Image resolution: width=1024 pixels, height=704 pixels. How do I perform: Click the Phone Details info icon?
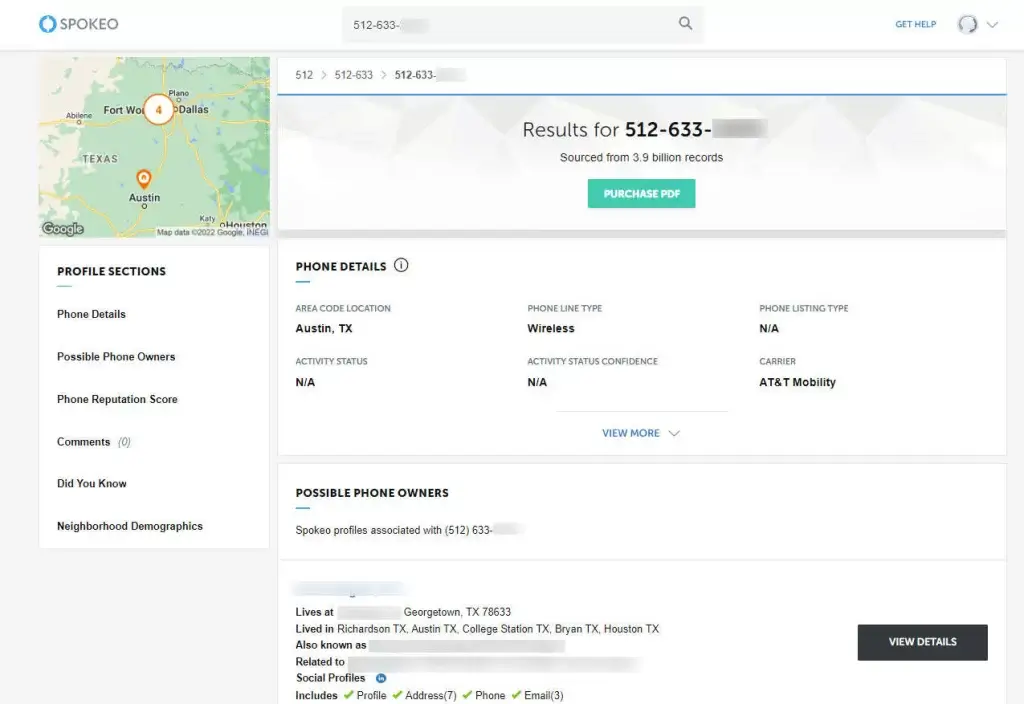coord(401,265)
